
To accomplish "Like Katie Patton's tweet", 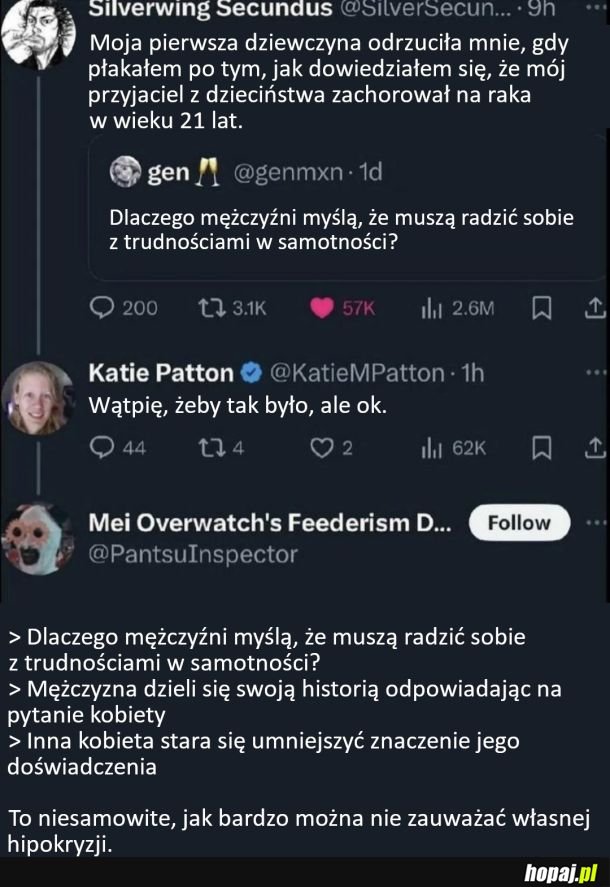I will [x=322, y=446].
